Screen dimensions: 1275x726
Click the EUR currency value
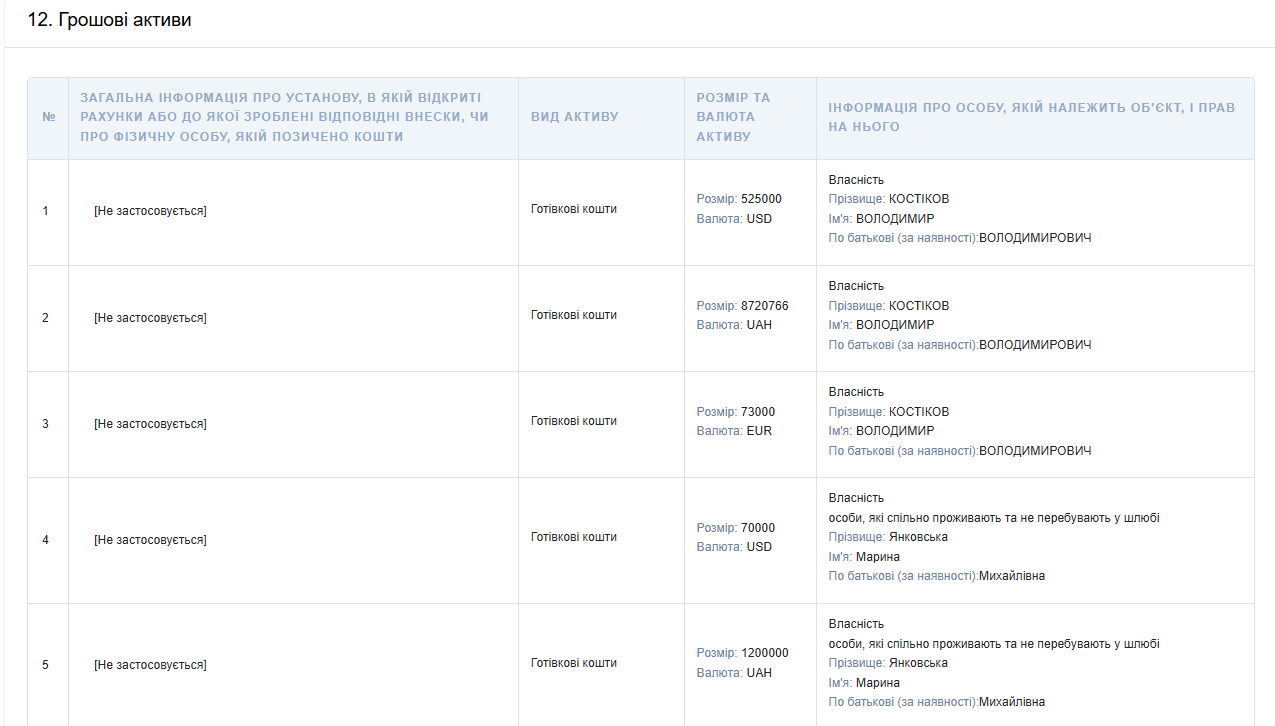(x=759, y=431)
